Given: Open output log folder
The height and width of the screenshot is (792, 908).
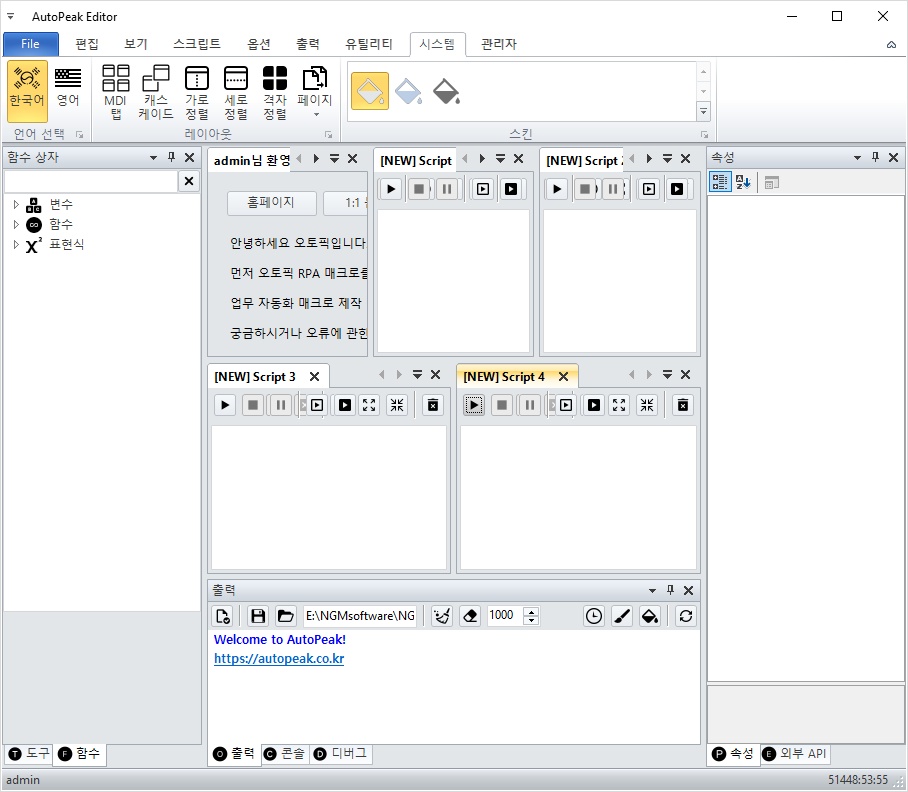Looking at the screenshot, I should pyautogui.click(x=285, y=616).
